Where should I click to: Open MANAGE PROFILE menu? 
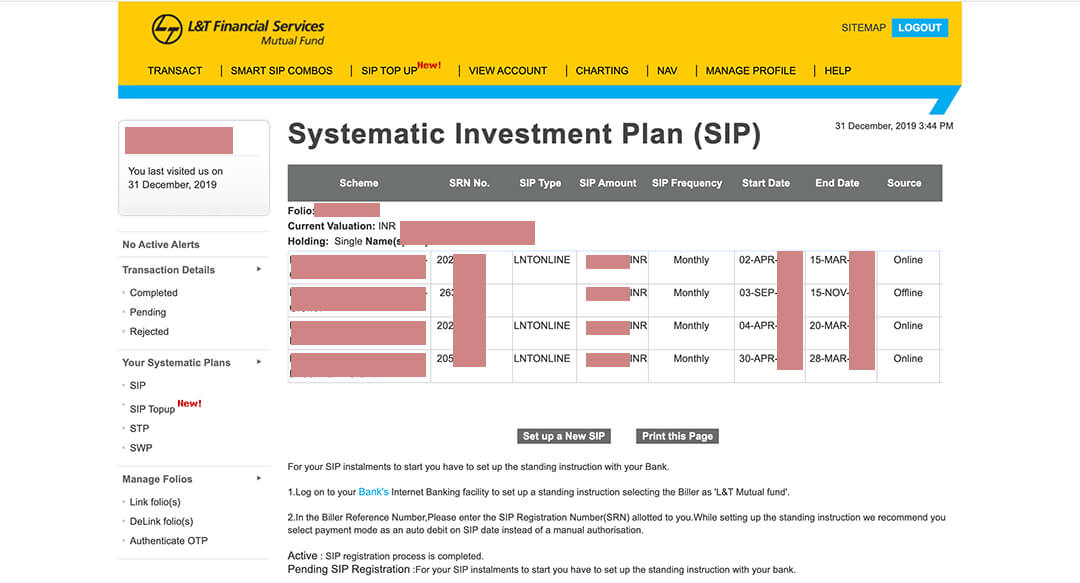point(751,71)
